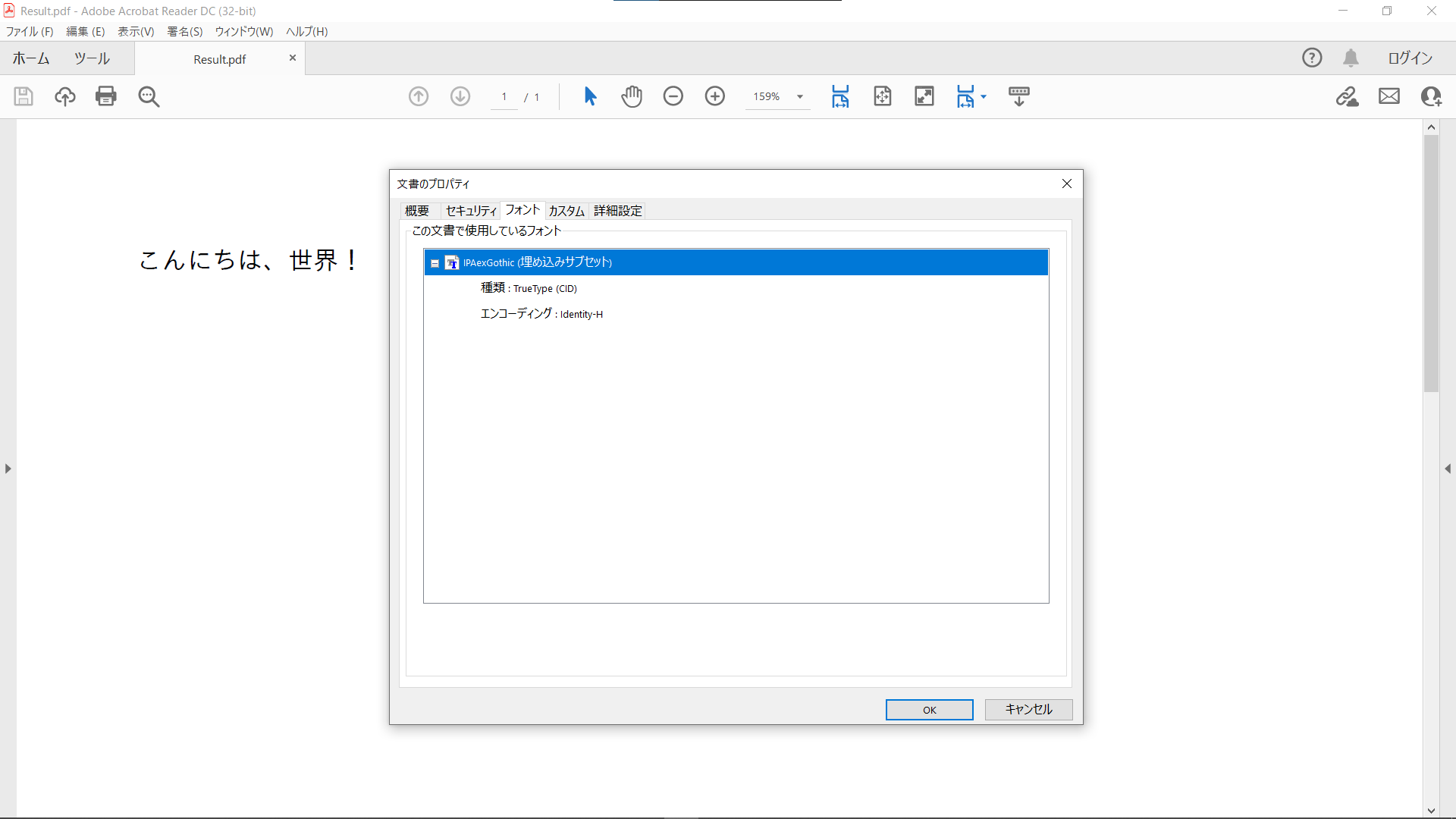Select the フォント tab
This screenshot has height=819, width=1456.
[x=522, y=210]
